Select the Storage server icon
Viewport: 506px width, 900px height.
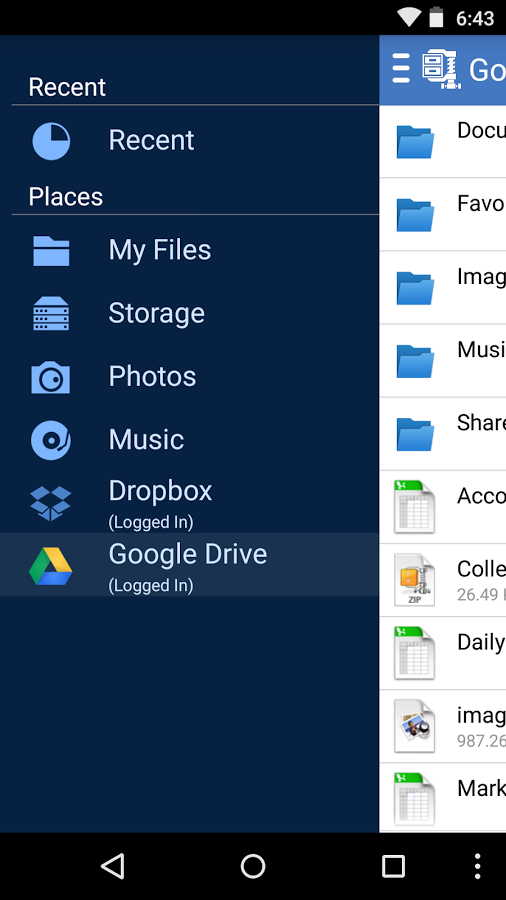[51, 313]
